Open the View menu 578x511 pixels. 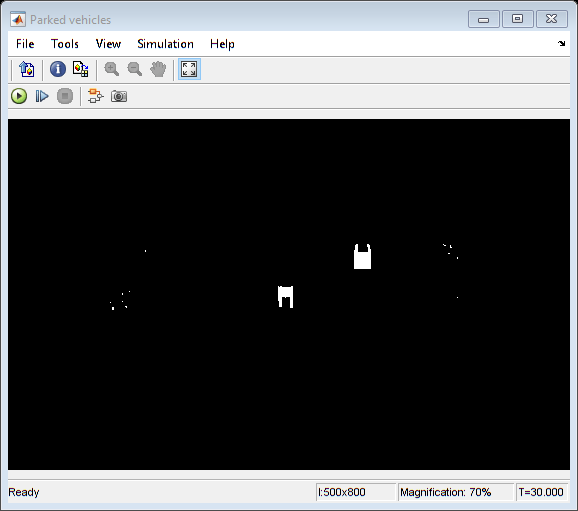[108, 44]
